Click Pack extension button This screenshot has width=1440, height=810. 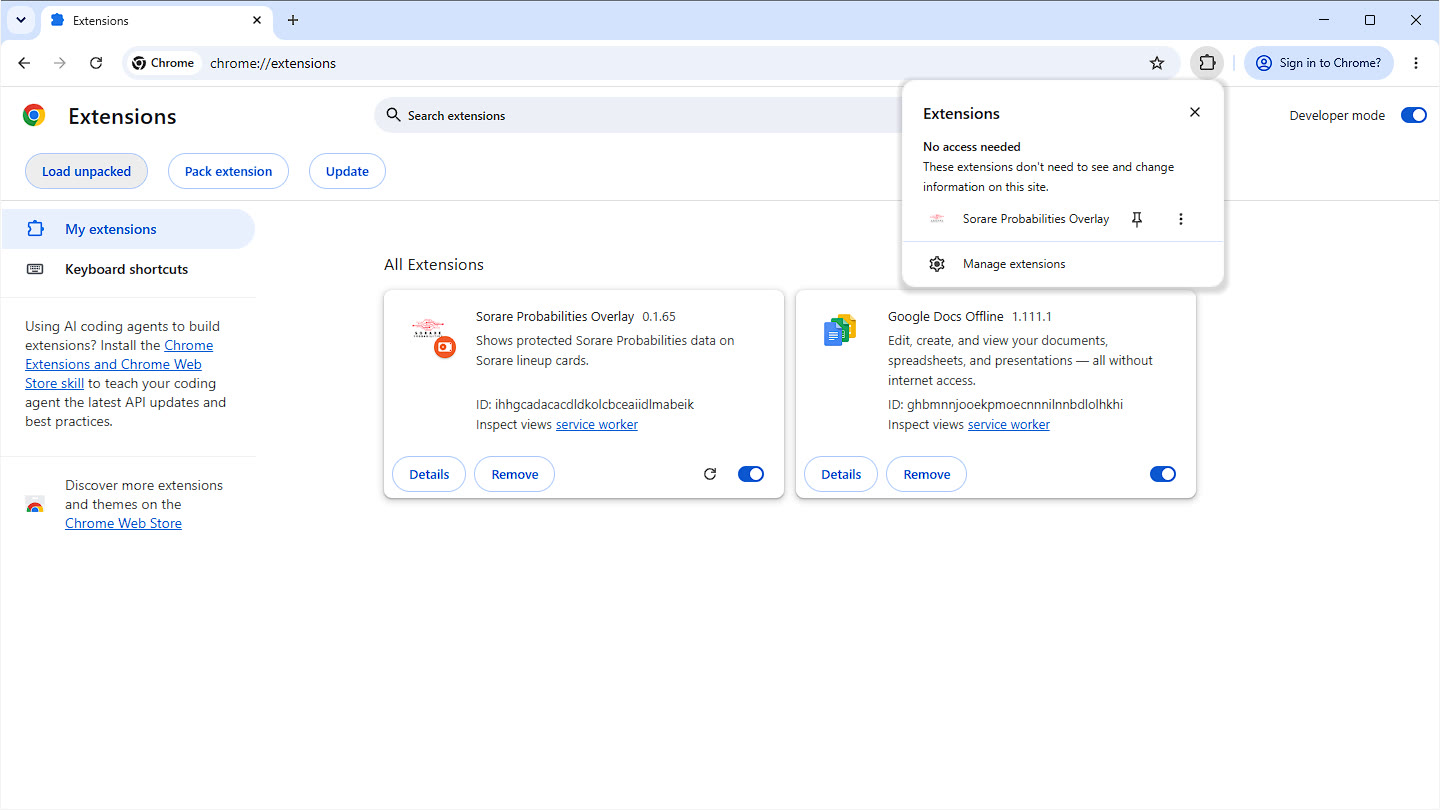pyautogui.click(x=228, y=171)
